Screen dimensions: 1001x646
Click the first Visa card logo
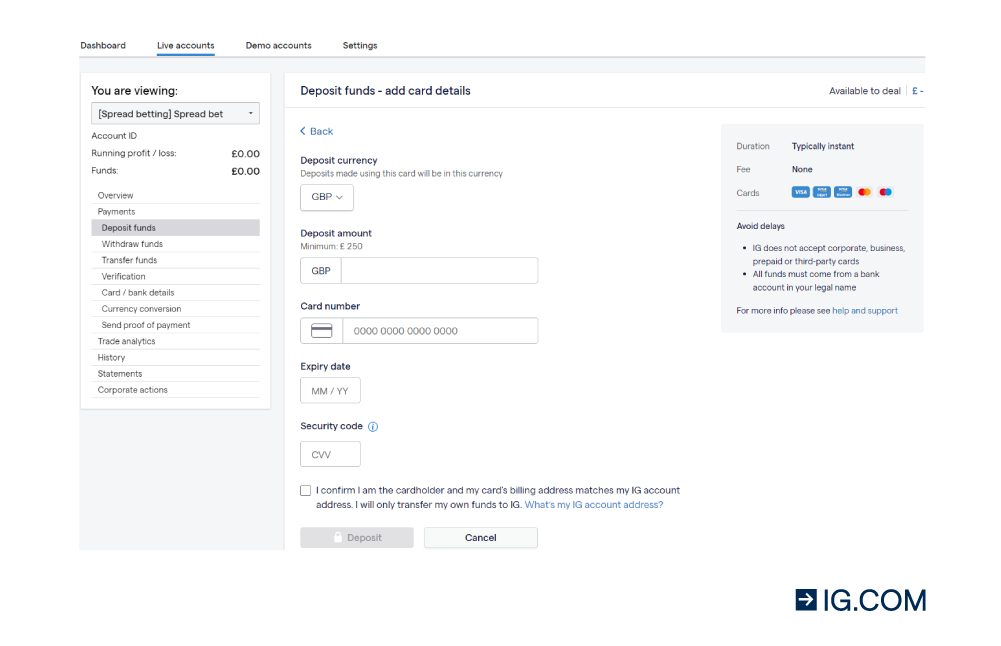pos(800,192)
